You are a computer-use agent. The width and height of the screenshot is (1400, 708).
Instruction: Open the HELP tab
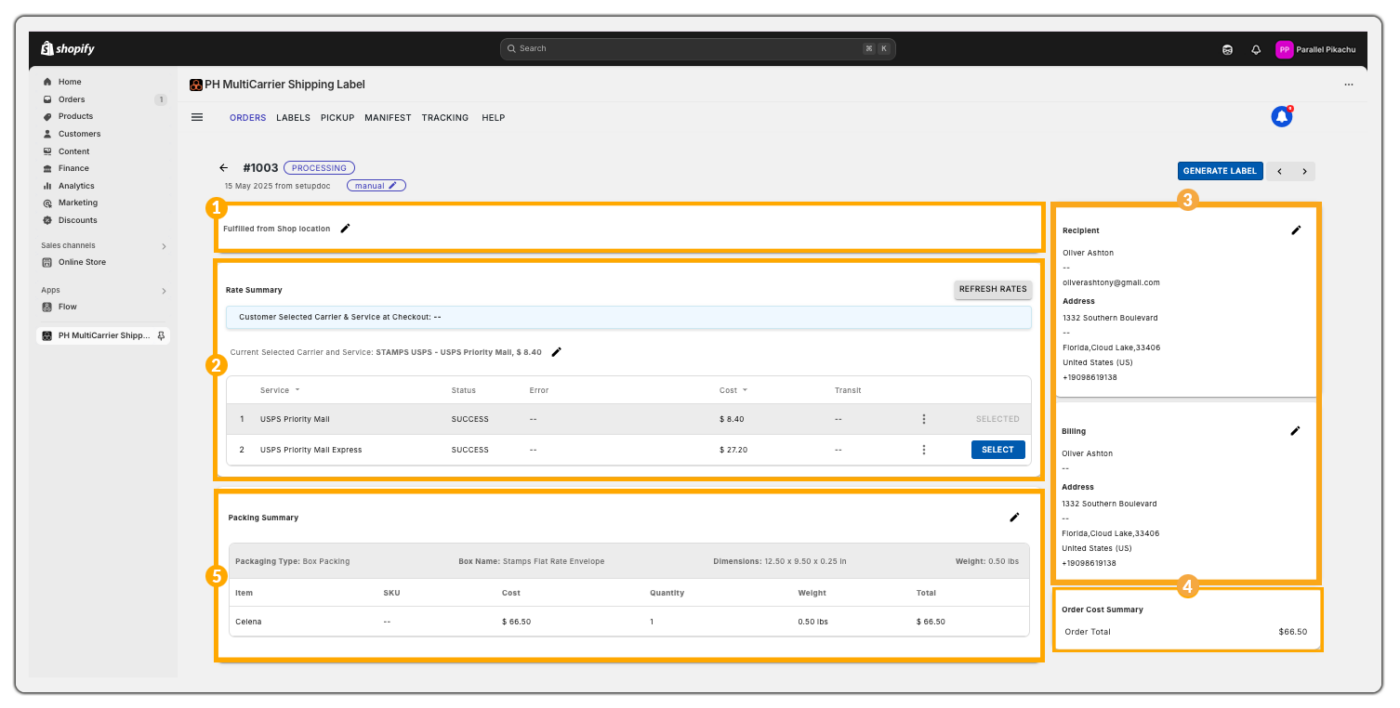click(x=493, y=118)
